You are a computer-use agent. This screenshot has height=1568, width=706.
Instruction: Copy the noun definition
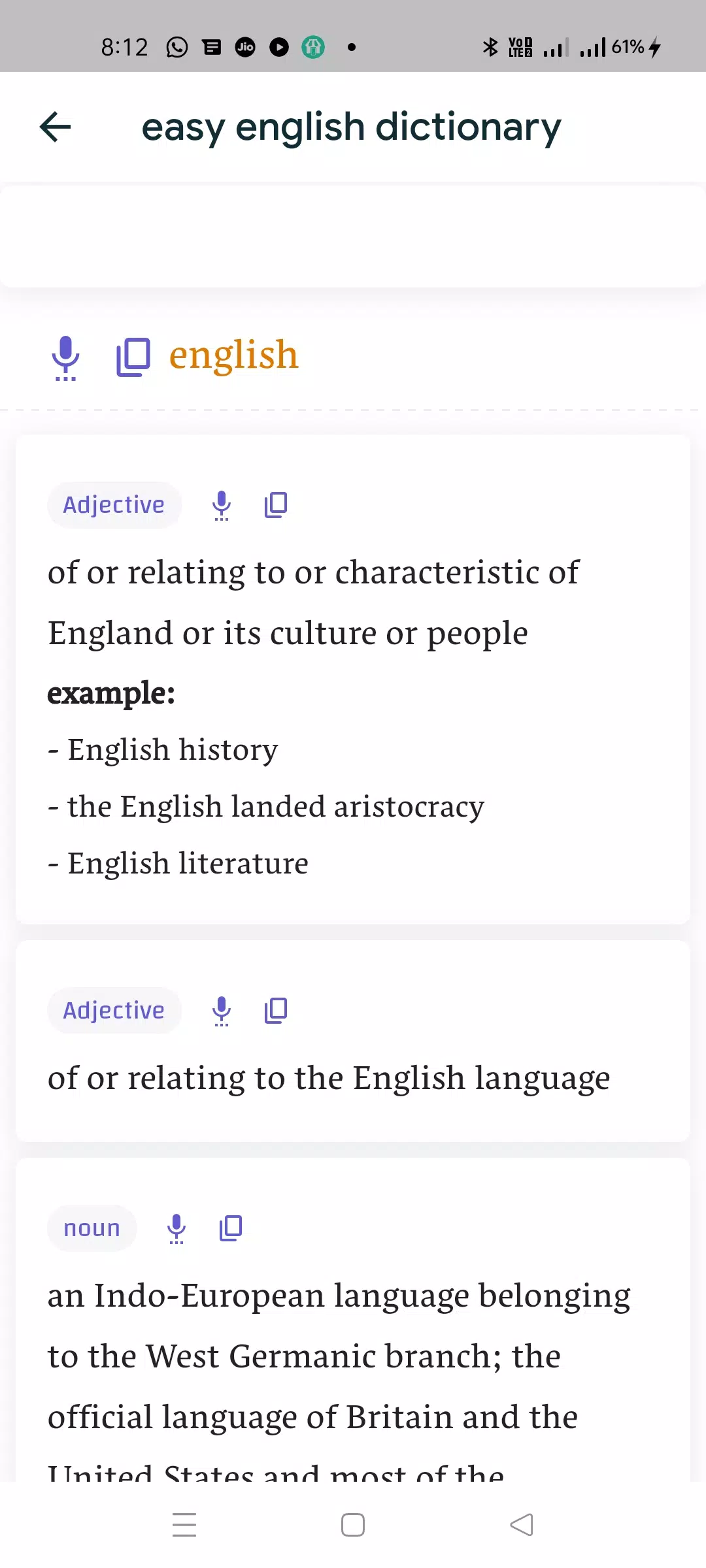pyautogui.click(x=231, y=1228)
